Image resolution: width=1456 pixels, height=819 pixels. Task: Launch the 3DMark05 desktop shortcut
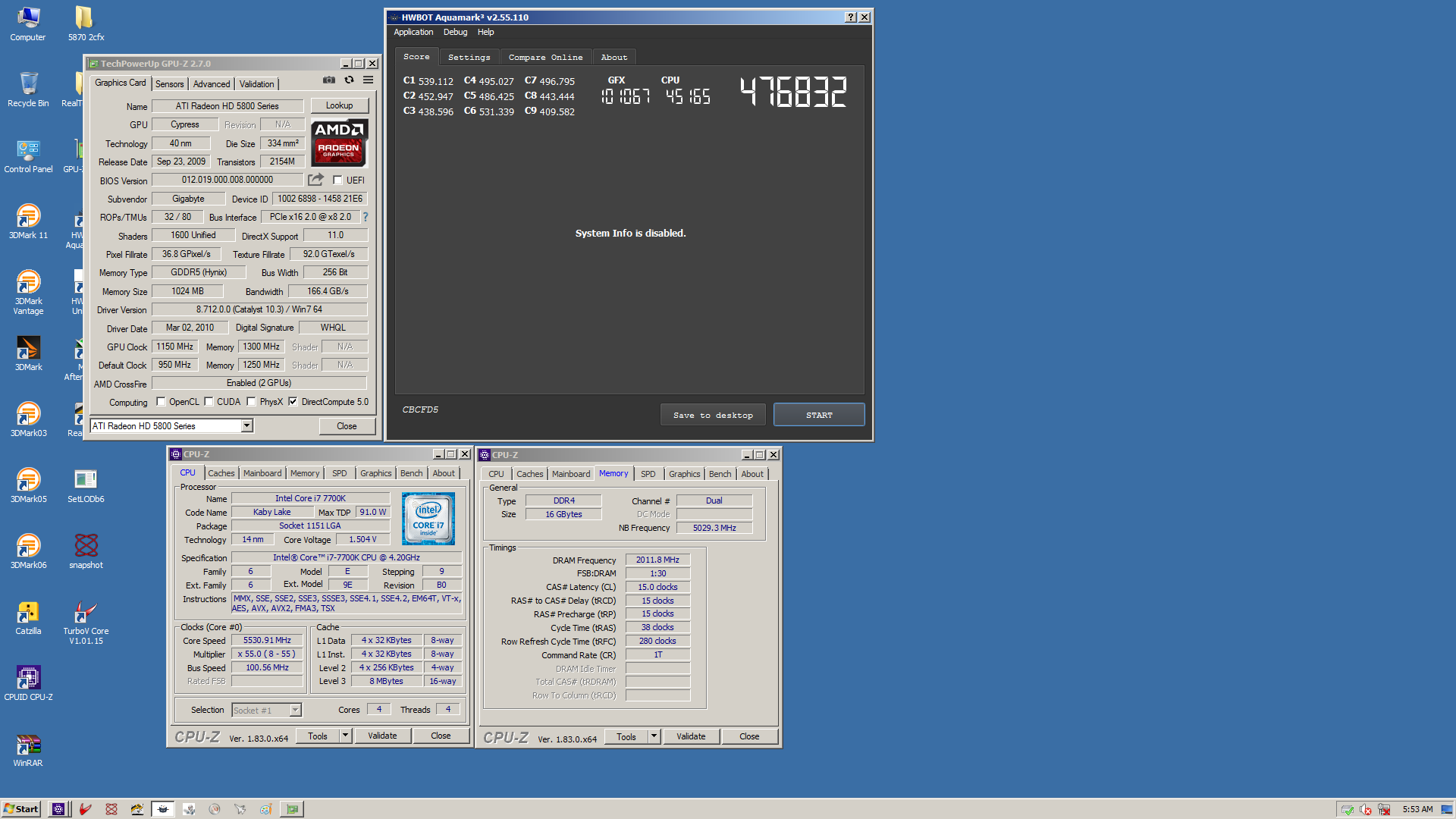pos(28,485)
